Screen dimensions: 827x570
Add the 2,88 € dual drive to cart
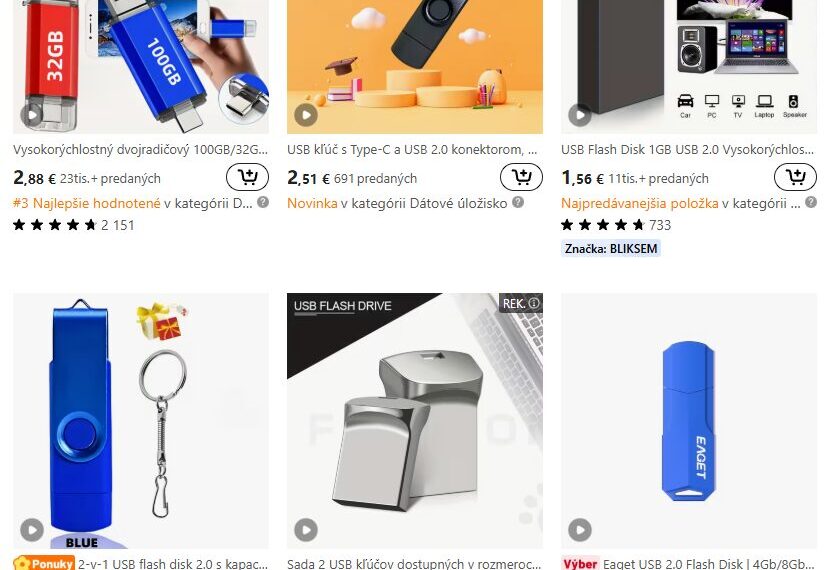click(x=247, y=177)
